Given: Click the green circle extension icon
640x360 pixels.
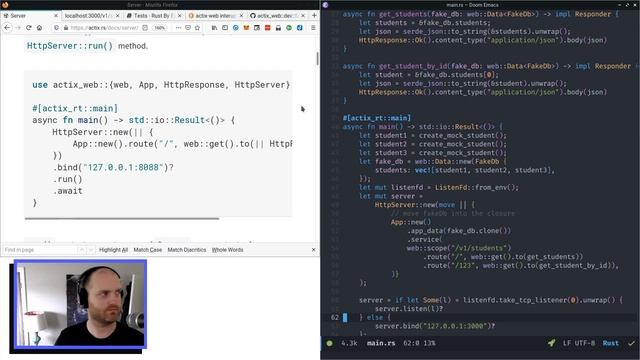Looking at the screenshot, I should point(289,28).
